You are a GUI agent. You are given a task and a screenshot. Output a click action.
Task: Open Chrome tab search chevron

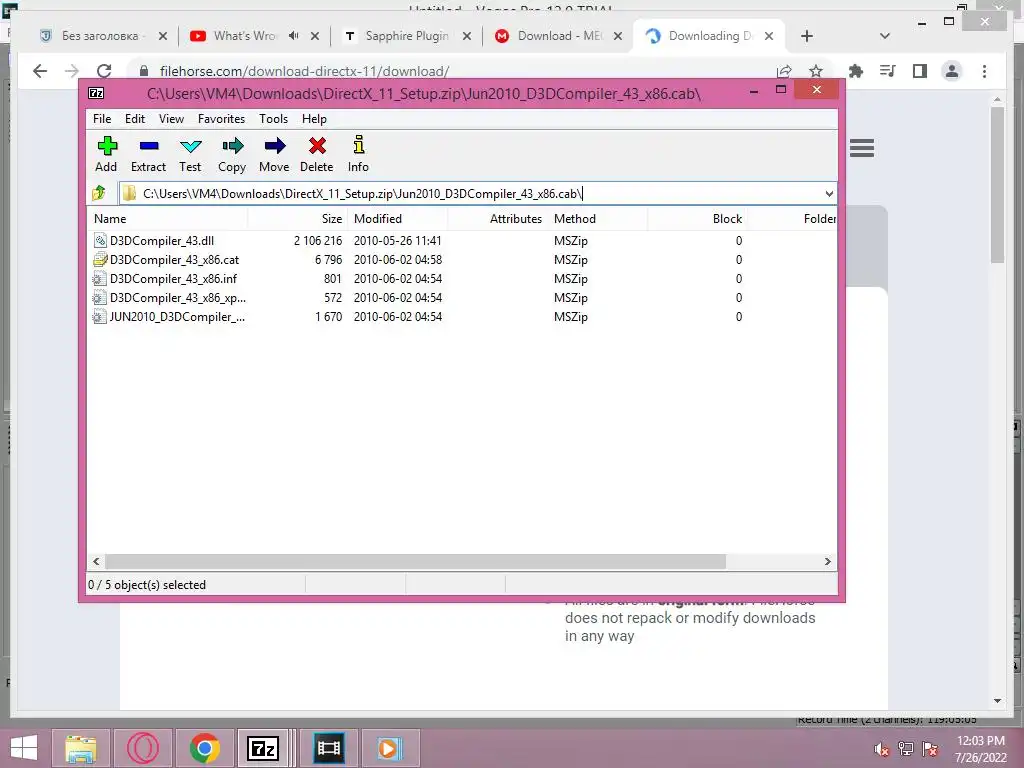tap(885, 36)
